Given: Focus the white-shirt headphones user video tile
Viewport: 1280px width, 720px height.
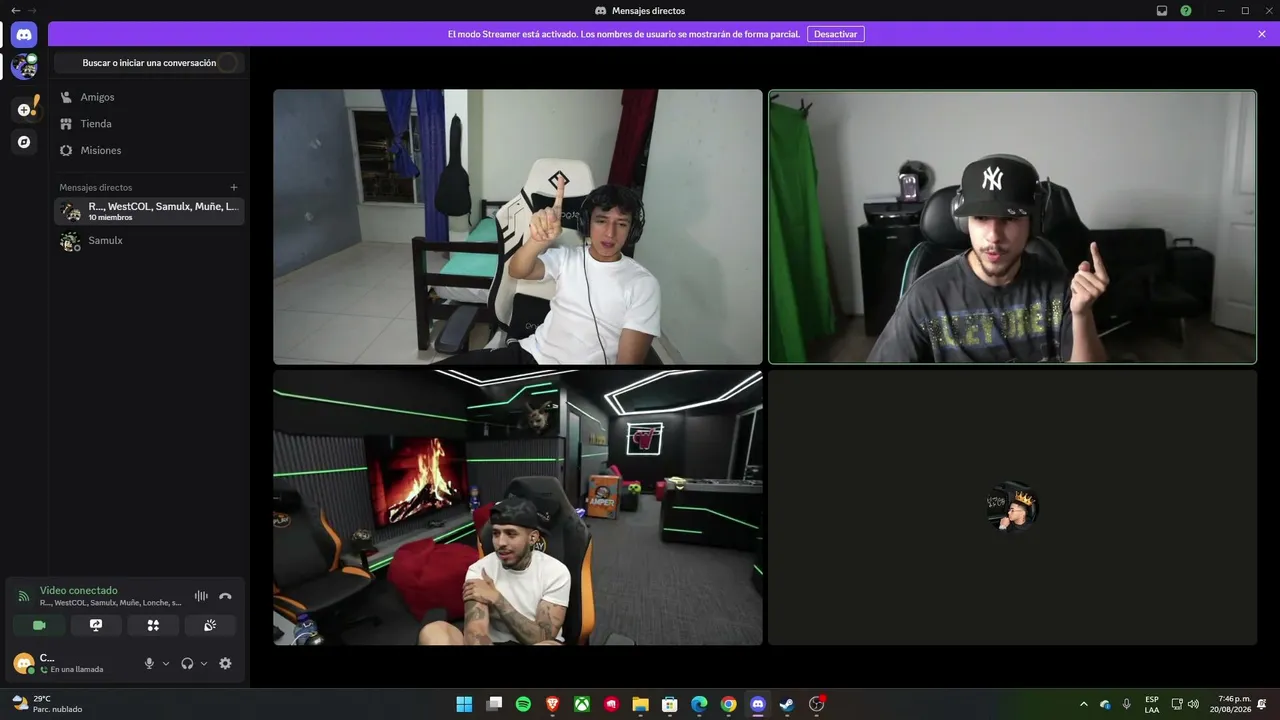Looking at the screenshot, I should point(518,227).
